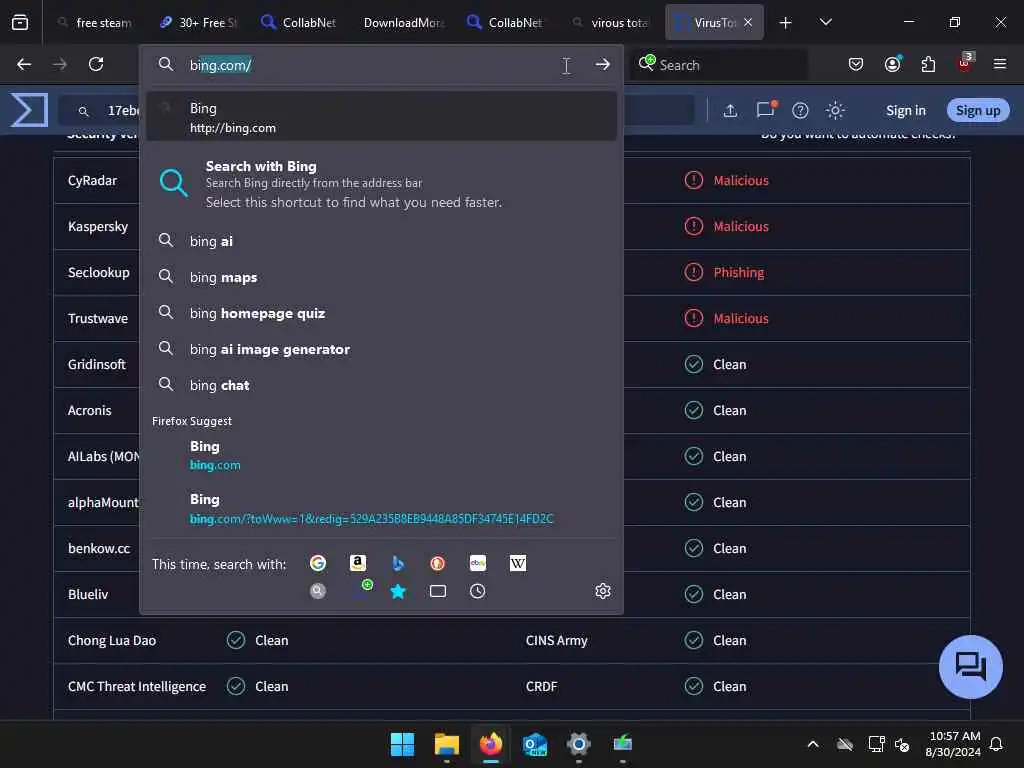
Task: Search this time with Wikipedia
Action: 517,563
